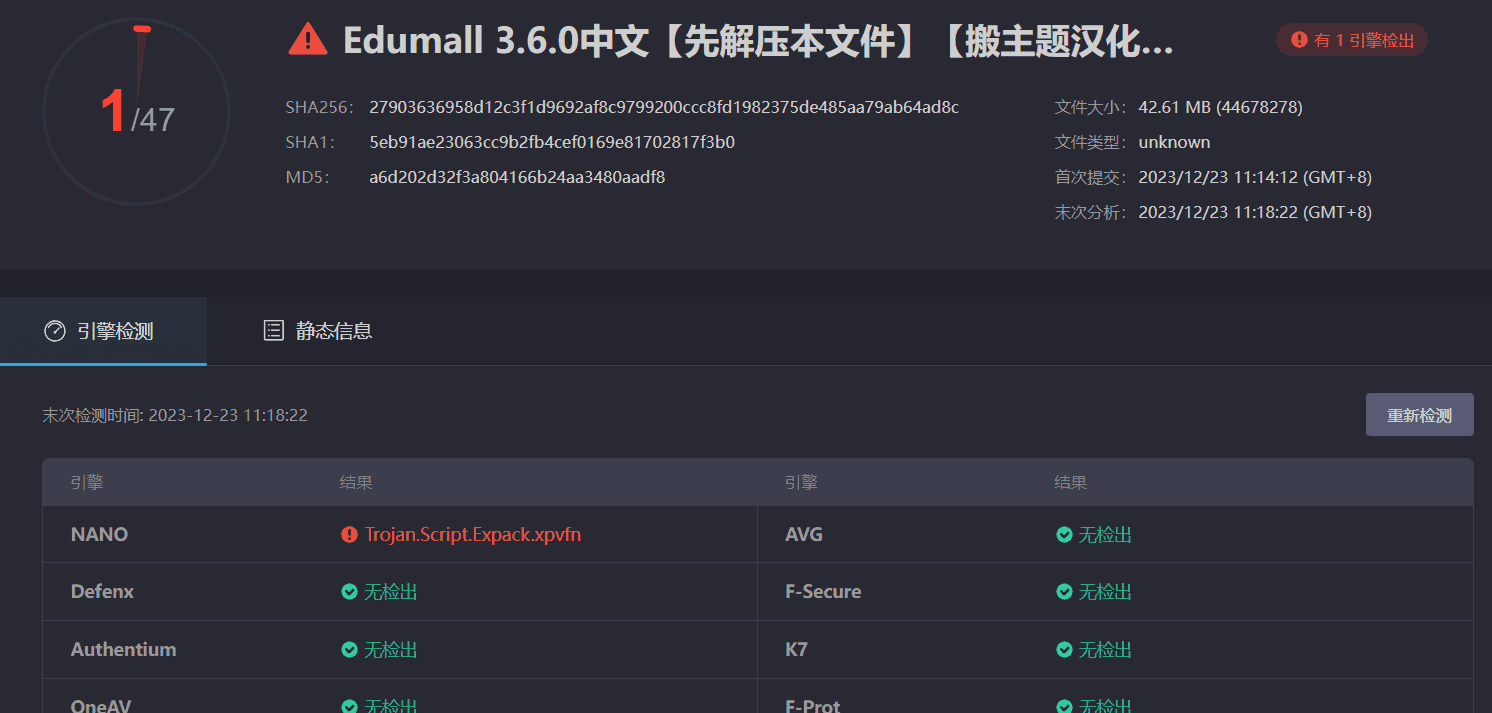This screenshot has width=1492, height=713.
Task: Click 无检出 result for AVG
Action: [x=1105, y=535]
